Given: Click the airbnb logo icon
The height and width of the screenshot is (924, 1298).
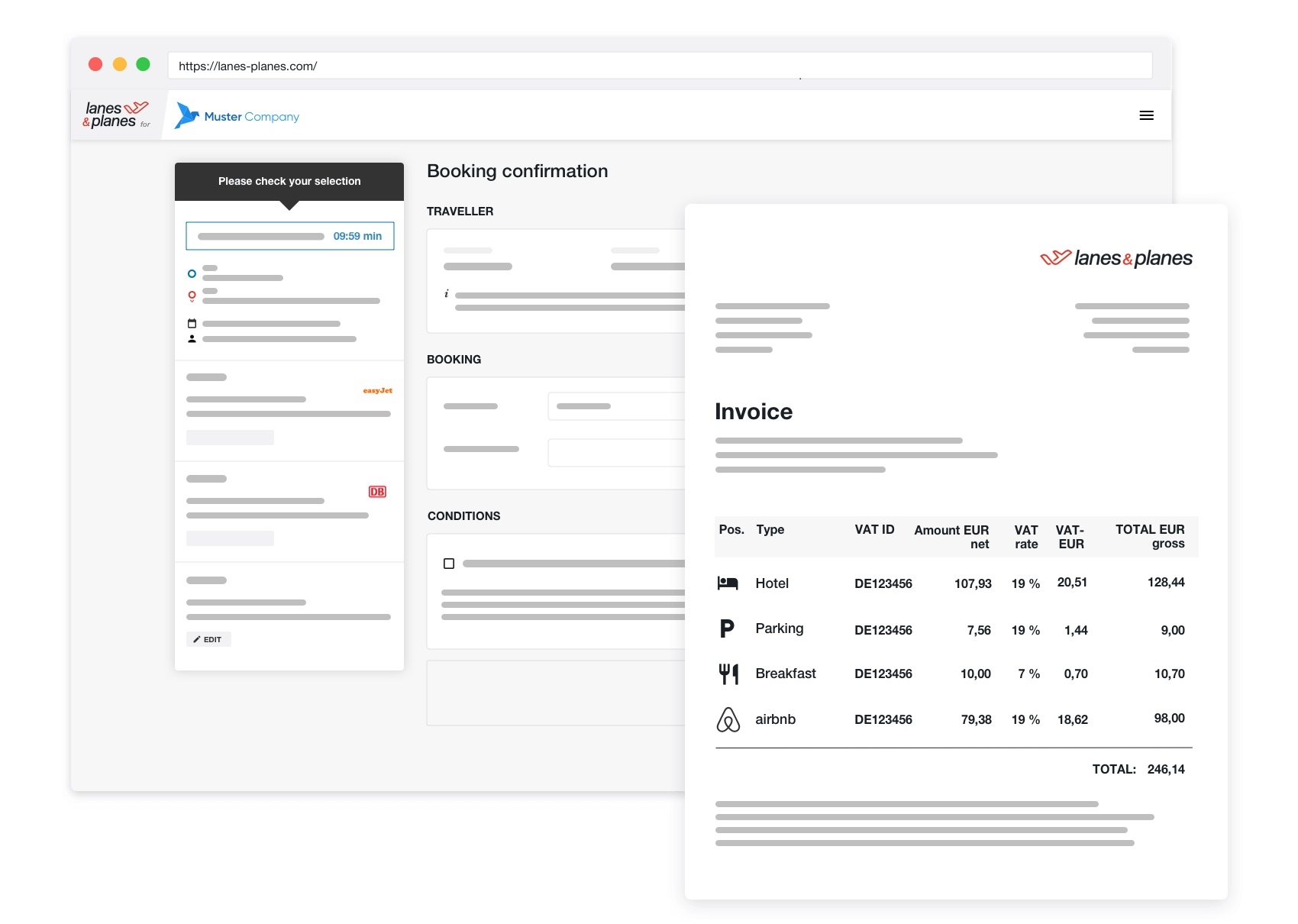Looking at the screenshot, I should click(x=728, y=719).
